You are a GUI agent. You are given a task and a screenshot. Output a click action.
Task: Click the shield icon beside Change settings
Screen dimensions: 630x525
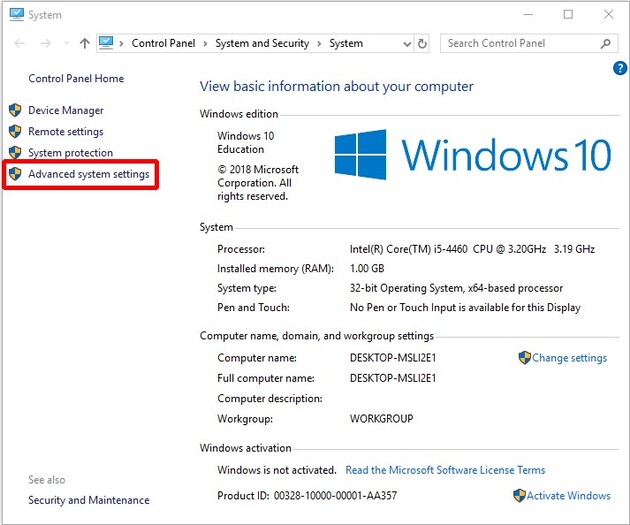[x=524, y=358]
